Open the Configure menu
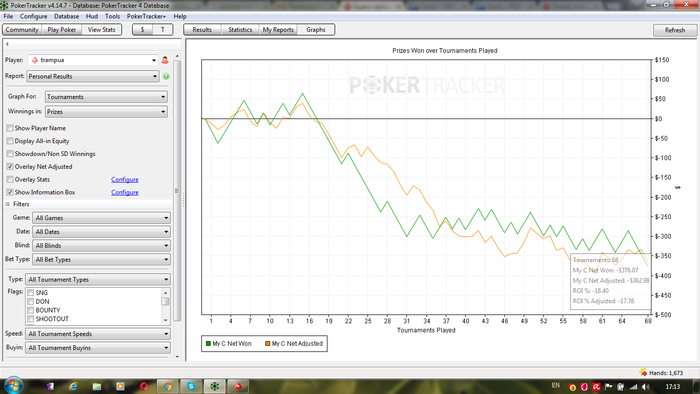This screenshot has height=394, width=700. click(x=33, y=17)
